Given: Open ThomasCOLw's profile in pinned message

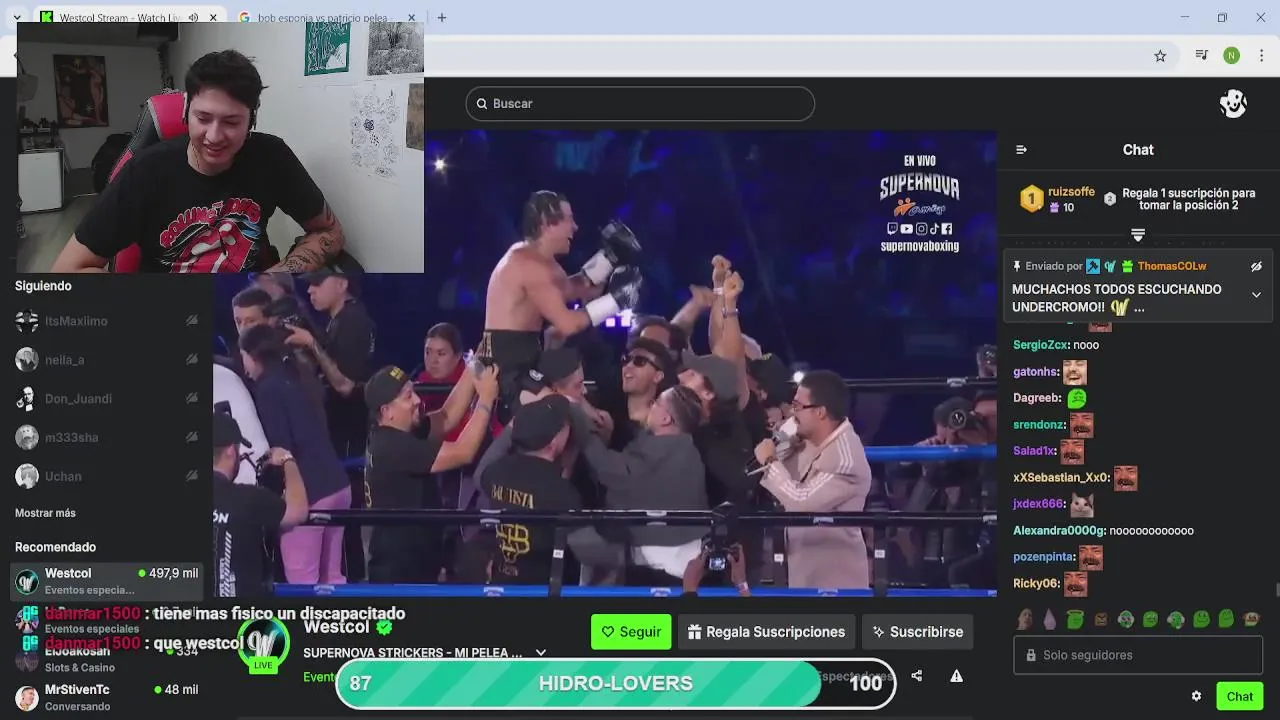Looking at the screenshot, I should pos(1172,266).
